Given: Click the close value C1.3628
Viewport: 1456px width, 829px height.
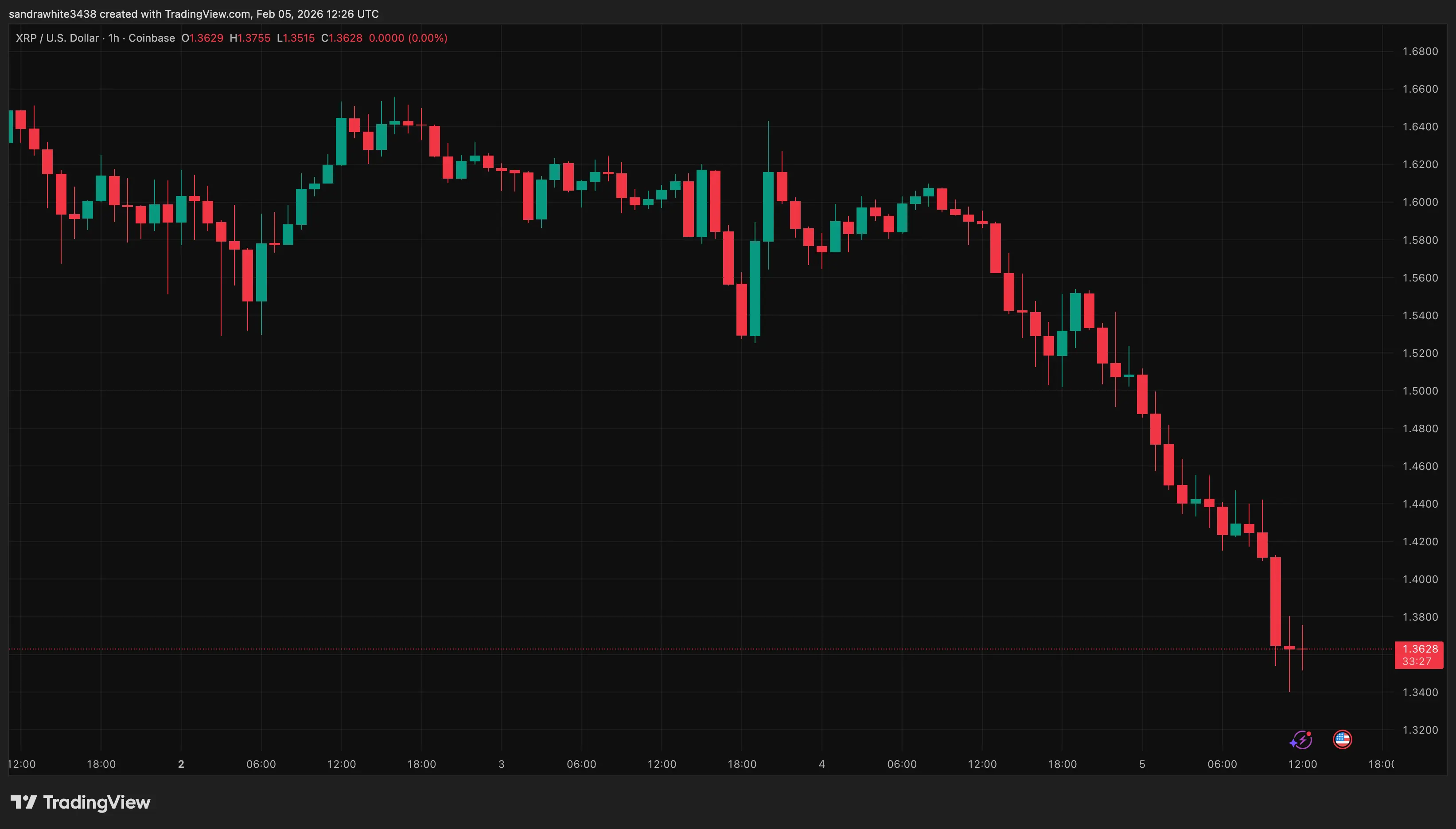Looking at the screenshot, I should click(341, 38).
